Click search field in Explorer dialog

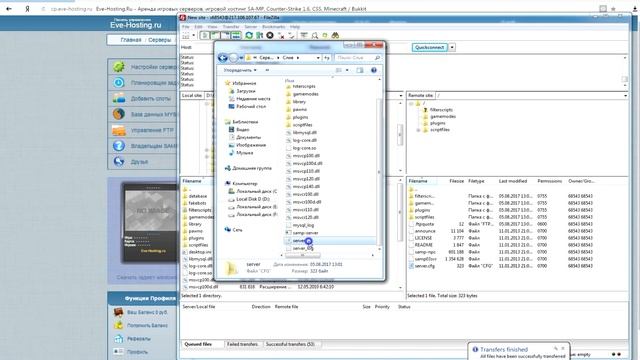pyautogui.click(x=358, y=58)
